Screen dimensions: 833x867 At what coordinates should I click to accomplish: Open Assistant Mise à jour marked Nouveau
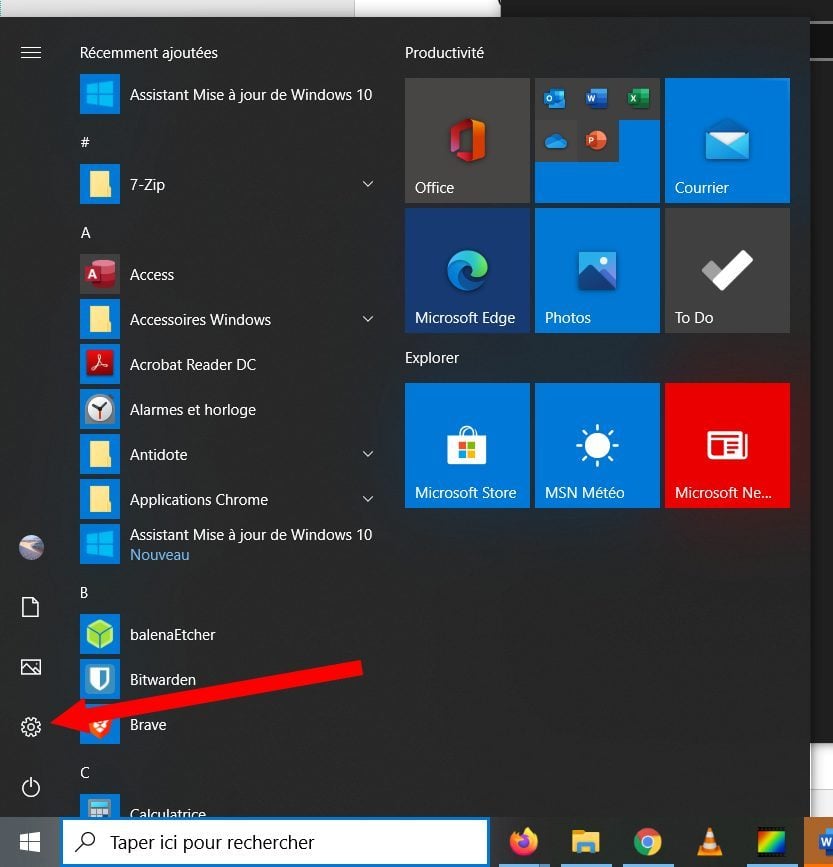(x=228, y=544)
